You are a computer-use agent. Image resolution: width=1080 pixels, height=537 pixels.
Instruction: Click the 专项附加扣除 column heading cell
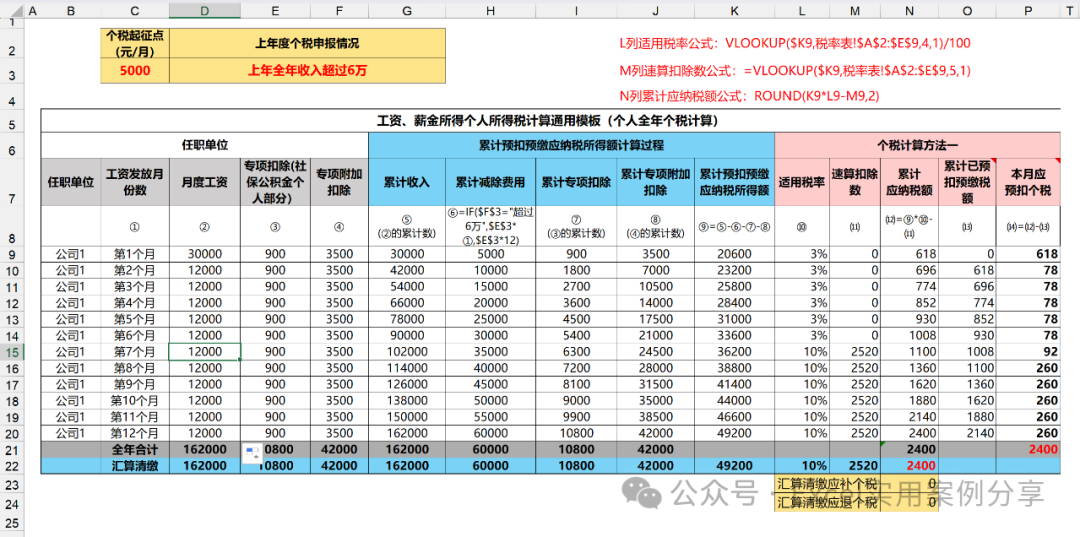pos(339,182)
